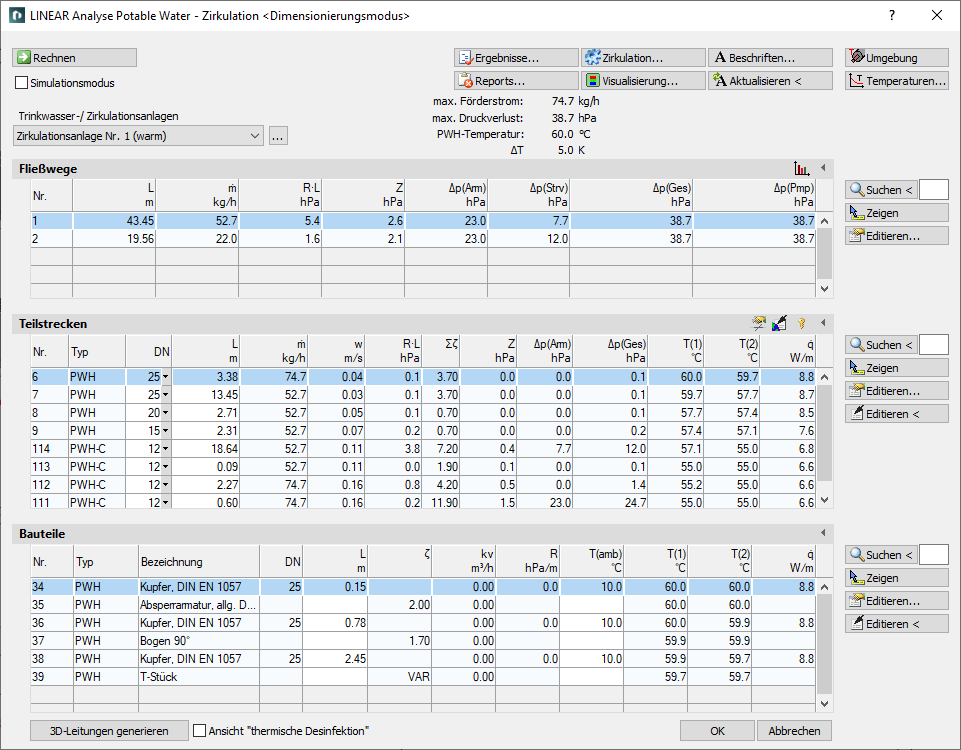
Task: Click the Teilstrecken pipe edit icon in header
Action: [x=759, y=323]
